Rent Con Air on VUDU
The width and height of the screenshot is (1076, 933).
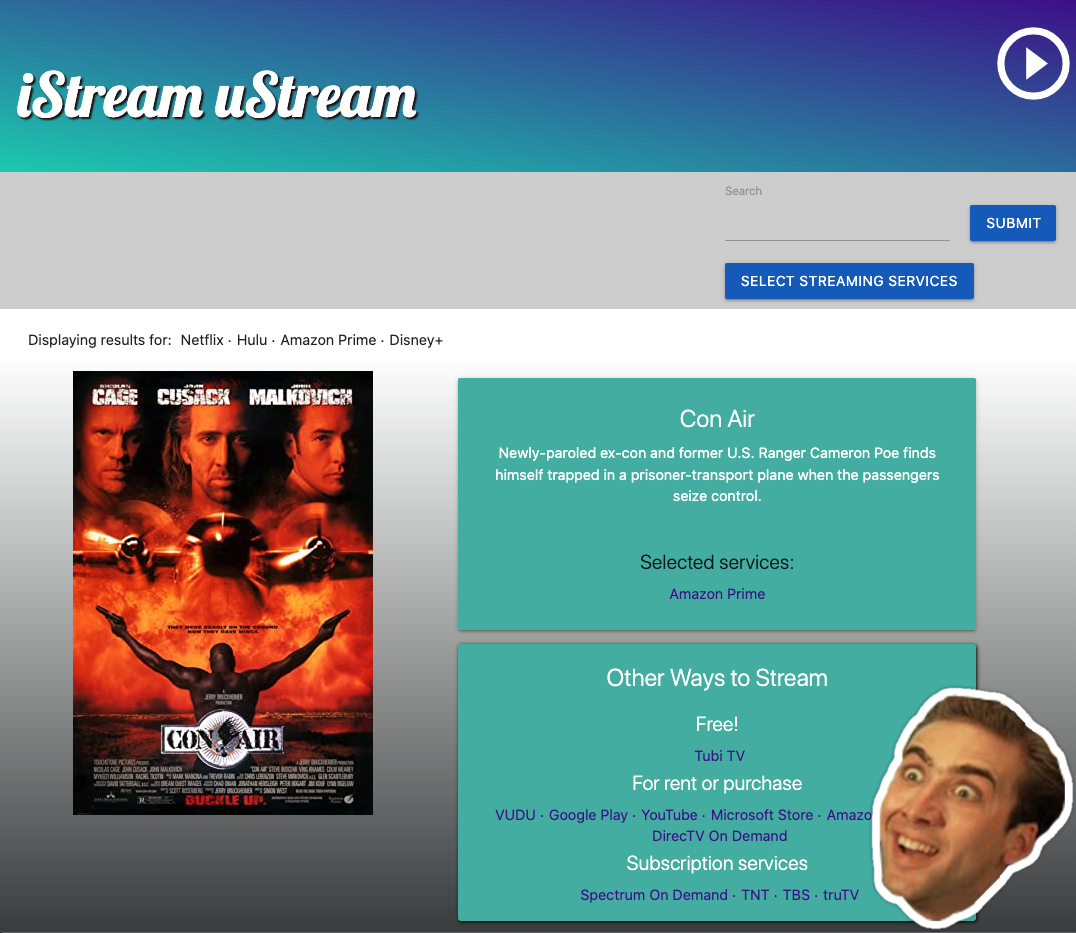tap(515, 814)
